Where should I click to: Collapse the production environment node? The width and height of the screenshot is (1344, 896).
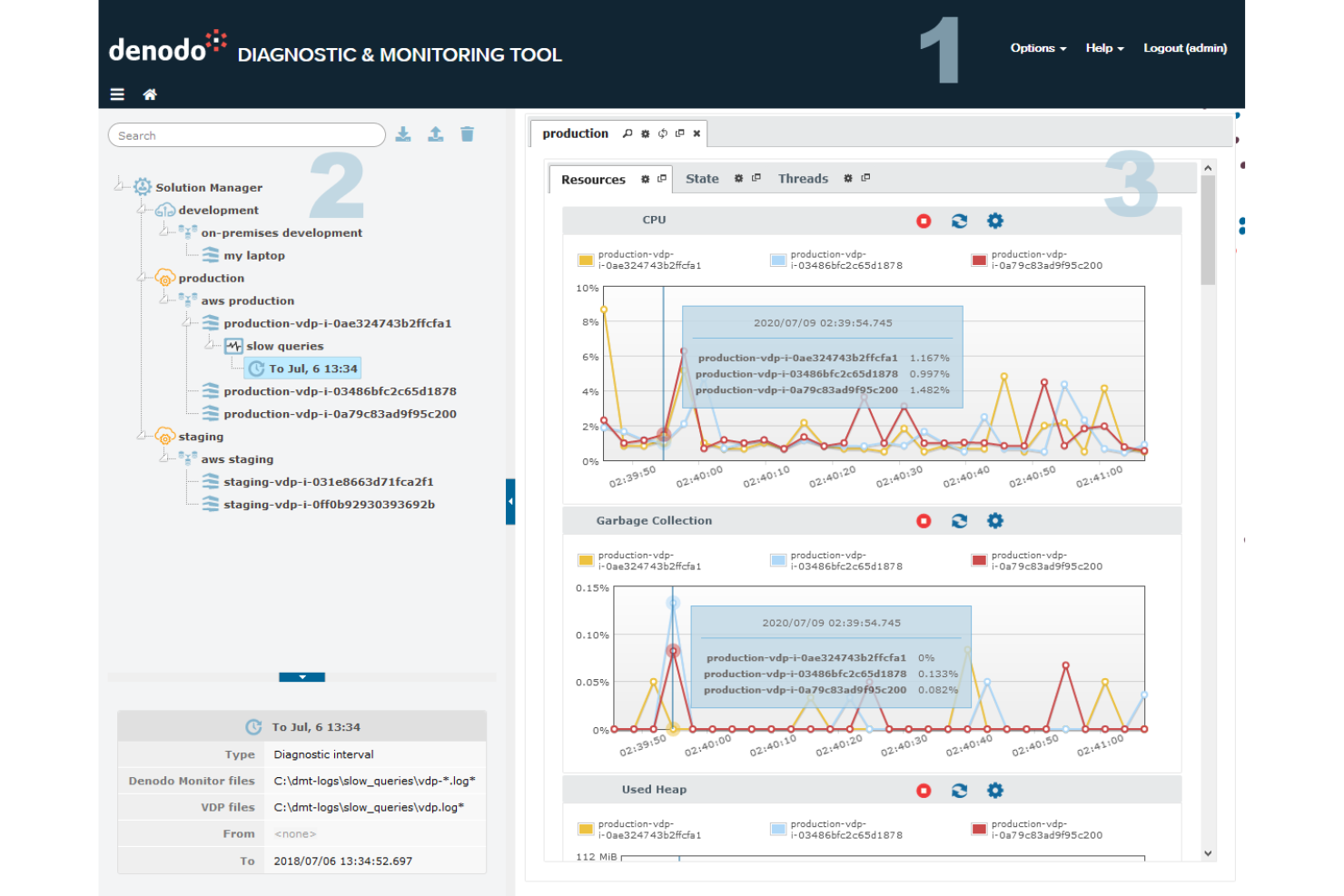tap(143, 277)
